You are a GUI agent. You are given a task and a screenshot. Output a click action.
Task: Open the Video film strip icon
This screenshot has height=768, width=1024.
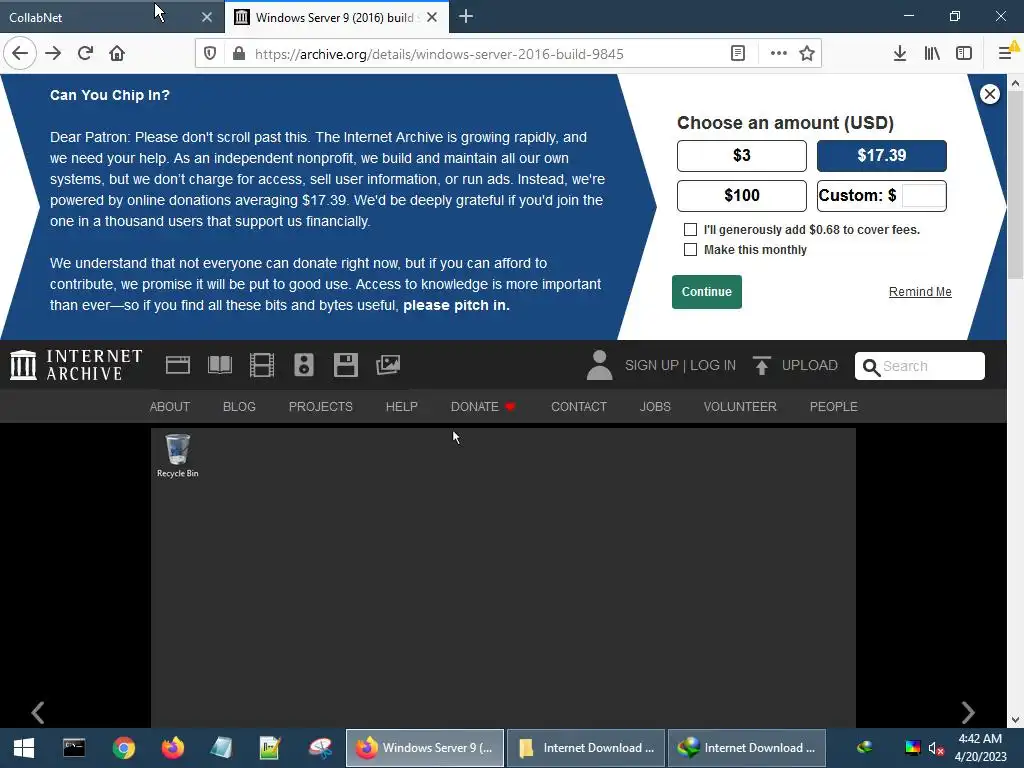262,365
